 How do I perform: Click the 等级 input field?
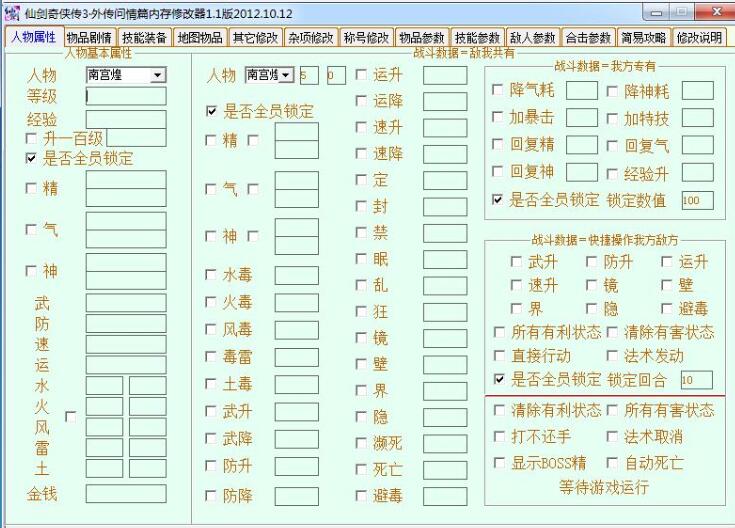pyautogui.click(x=126, y=96)
